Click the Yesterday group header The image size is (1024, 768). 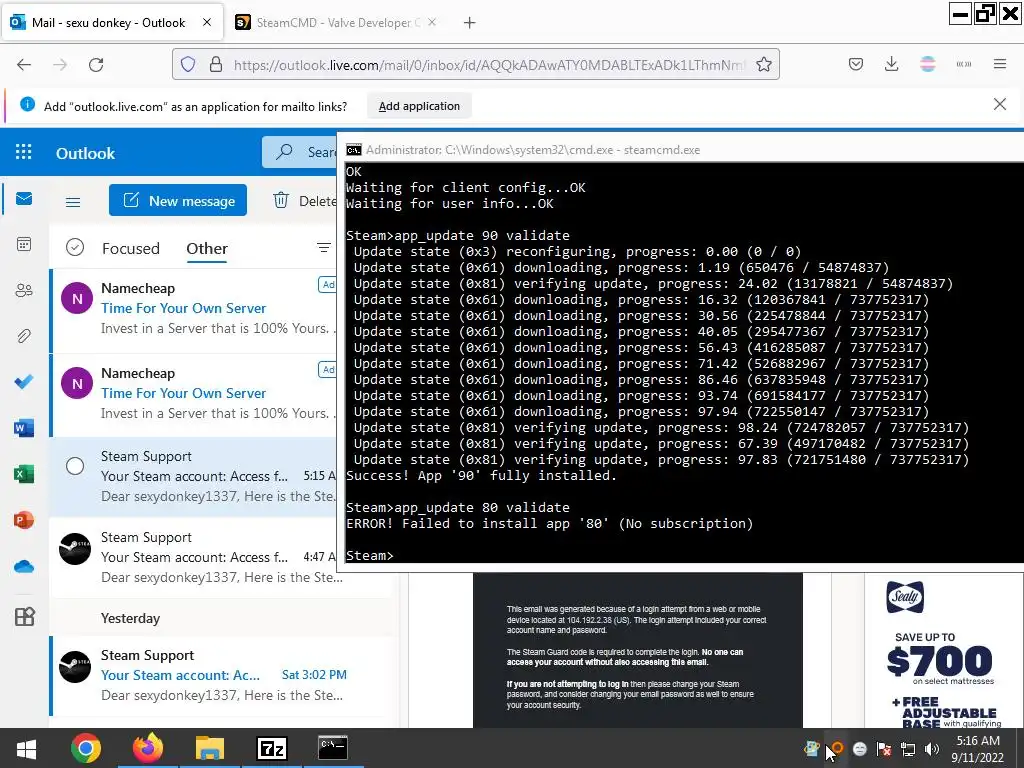130,618
